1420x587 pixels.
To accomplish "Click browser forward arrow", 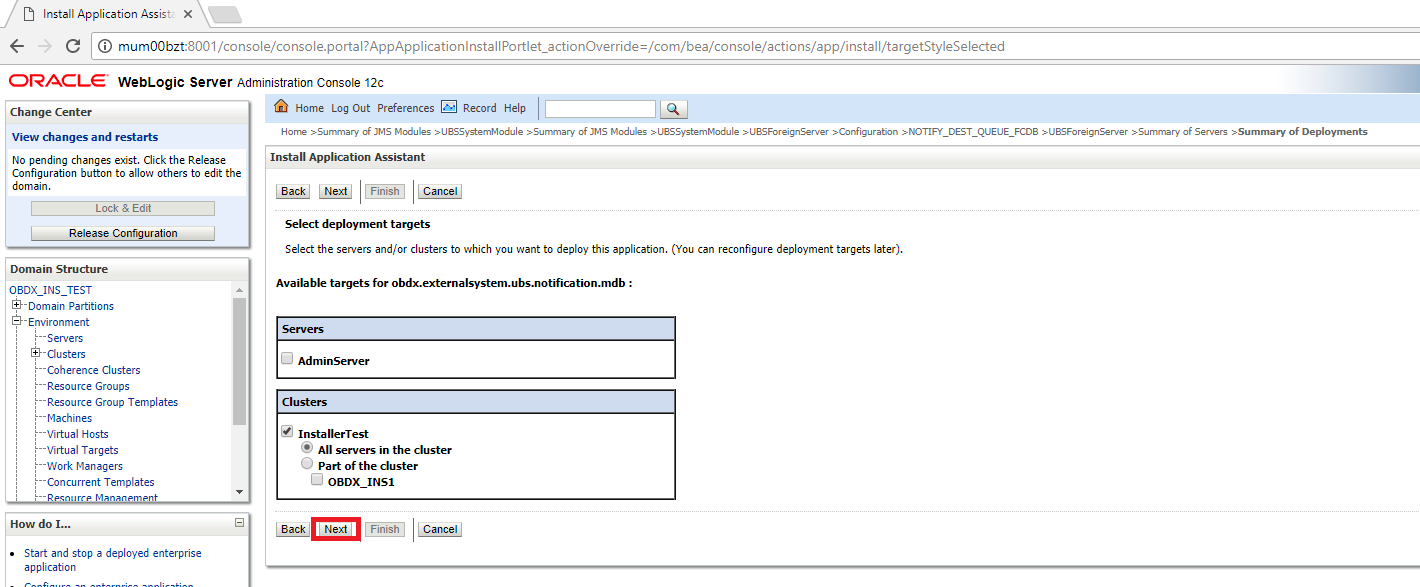I will pos(45,46).
